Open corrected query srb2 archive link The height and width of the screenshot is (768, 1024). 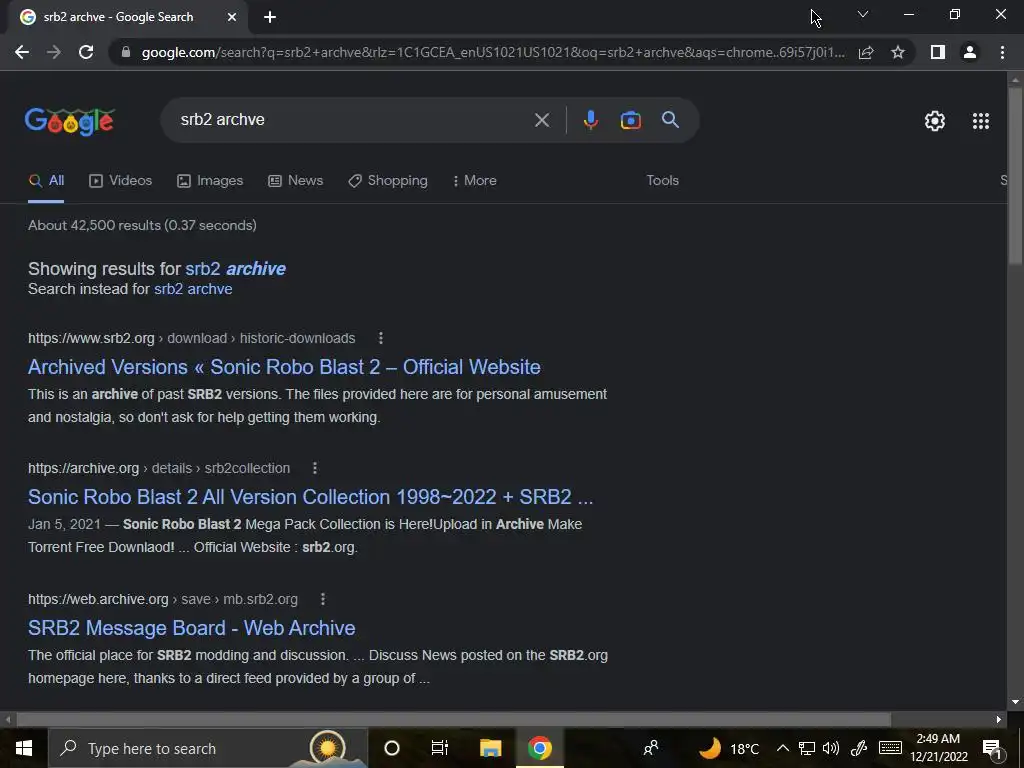(235, 268)
